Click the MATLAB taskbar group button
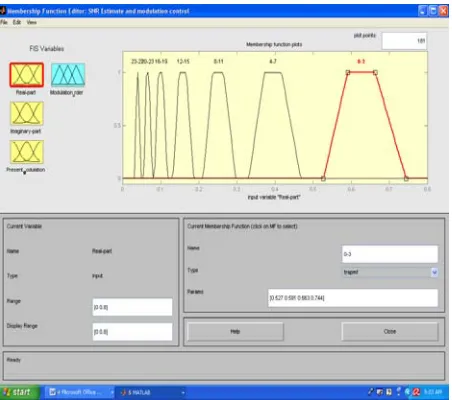This screenshot has width=452, height=400. click(x=152, y=392)
